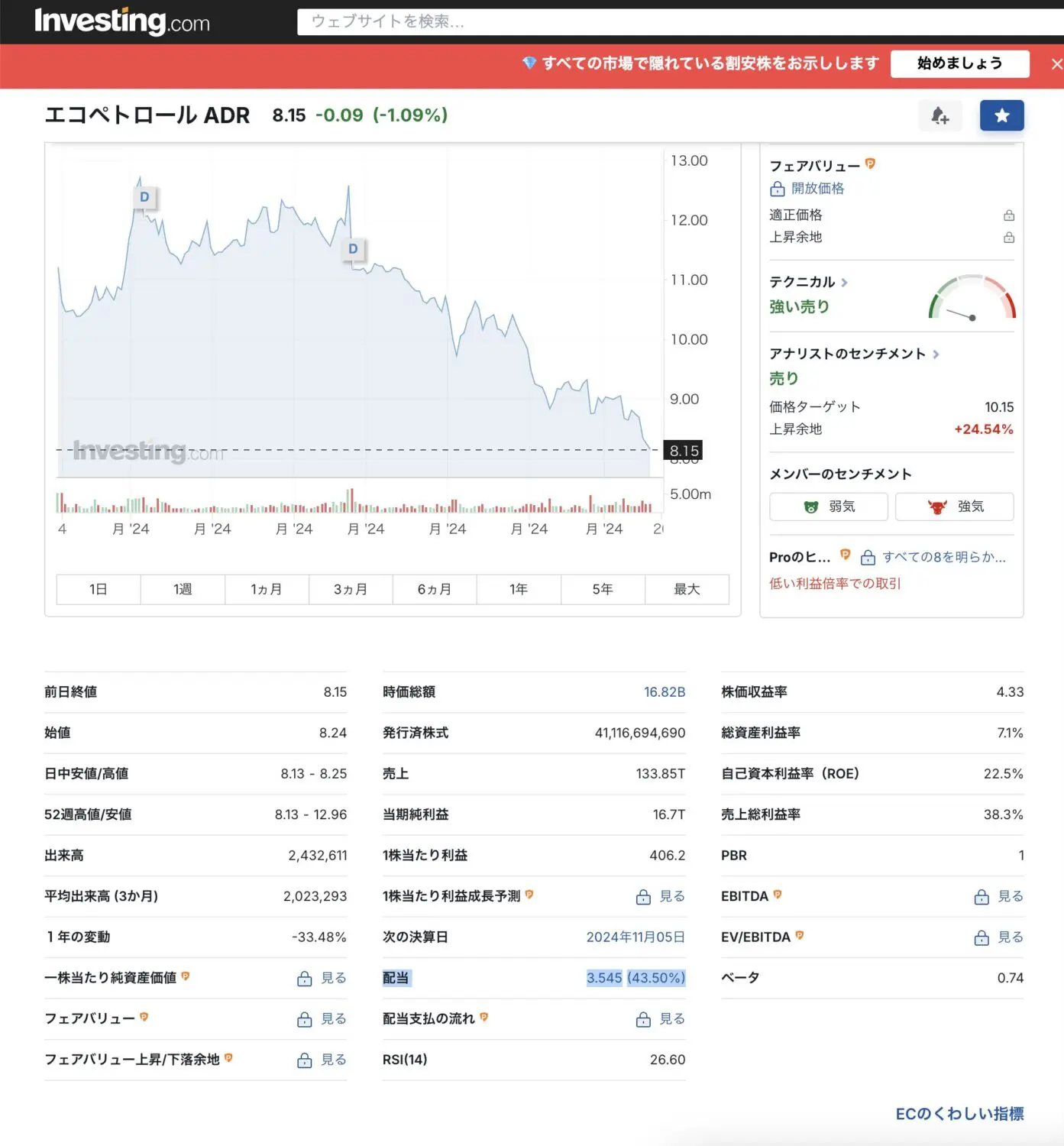1064x1146 pixels.
Task: Select the 5年 chart range tab
Action: tap(603, 589)
